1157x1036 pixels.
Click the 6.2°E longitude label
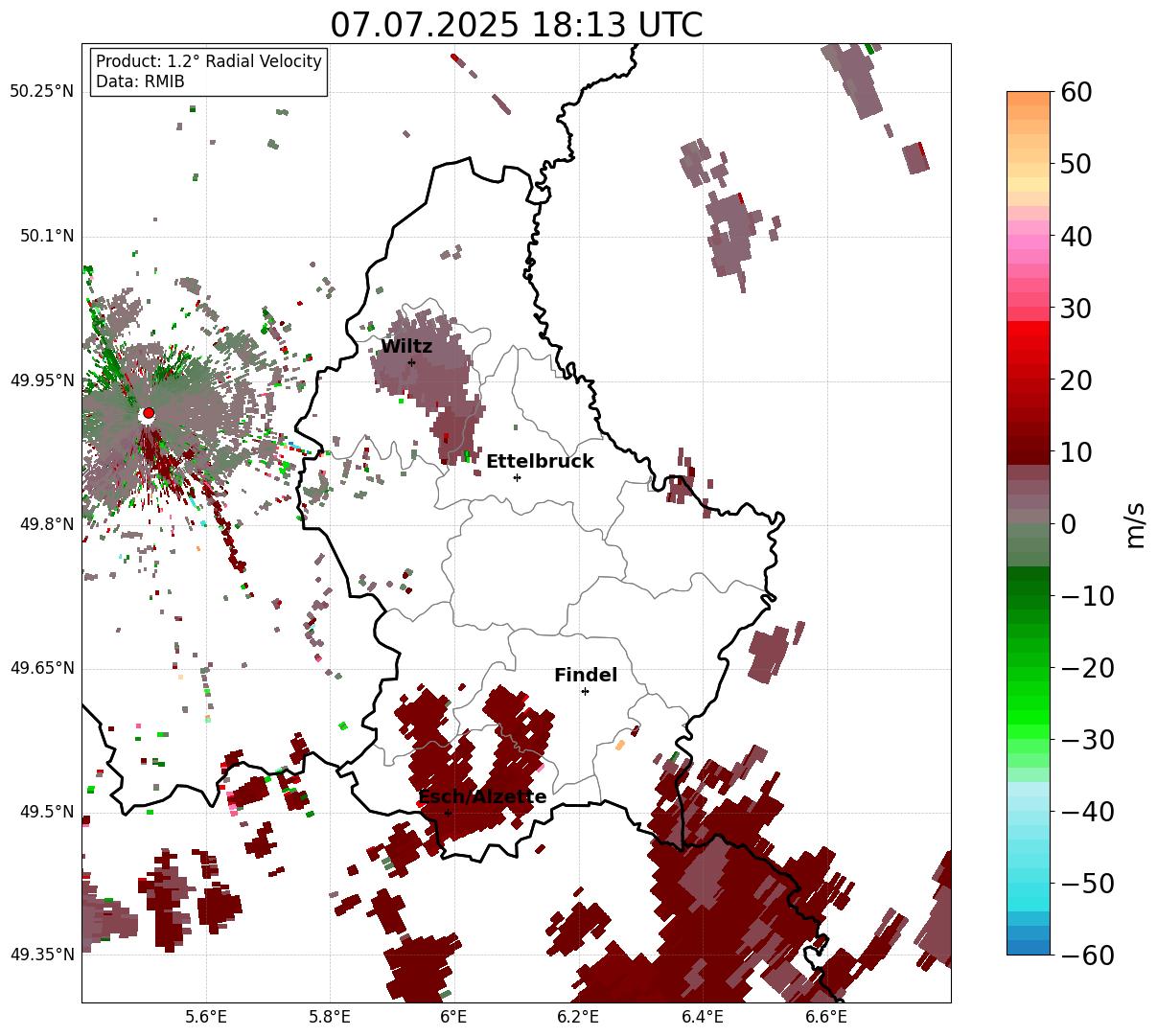click(x=578, y=1018)
